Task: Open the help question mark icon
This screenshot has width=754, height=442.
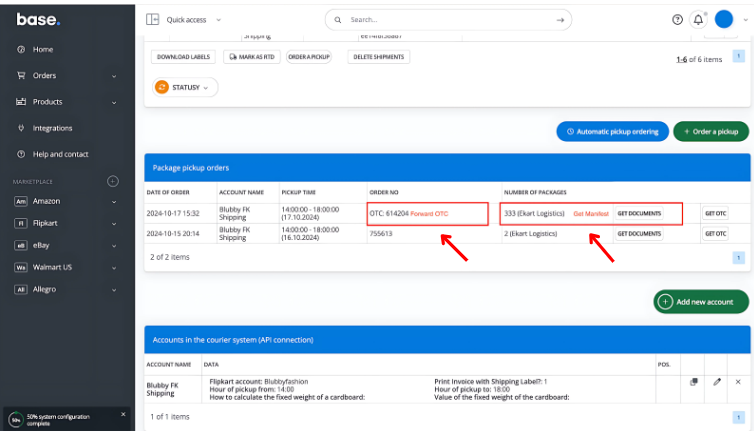Action: pos(677,19)
